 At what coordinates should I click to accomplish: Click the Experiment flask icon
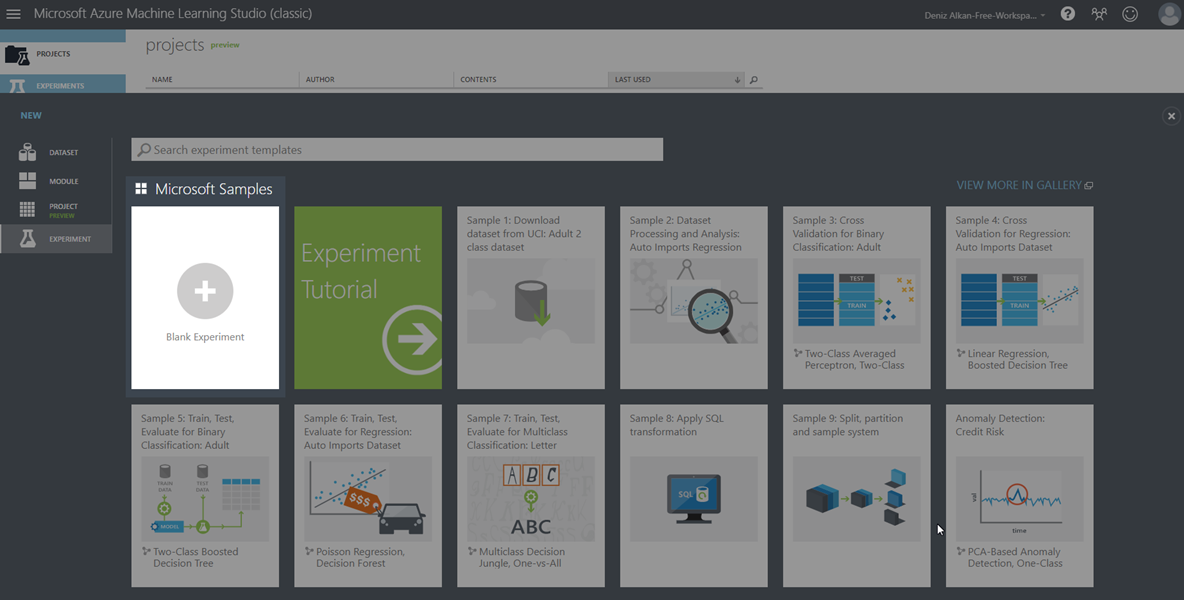(27, 238)
